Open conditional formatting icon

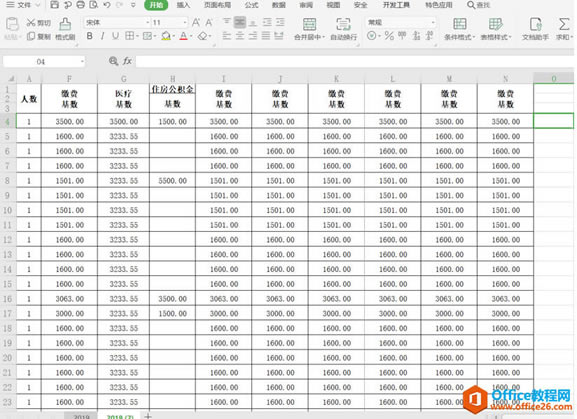click(x=459, y=24)
